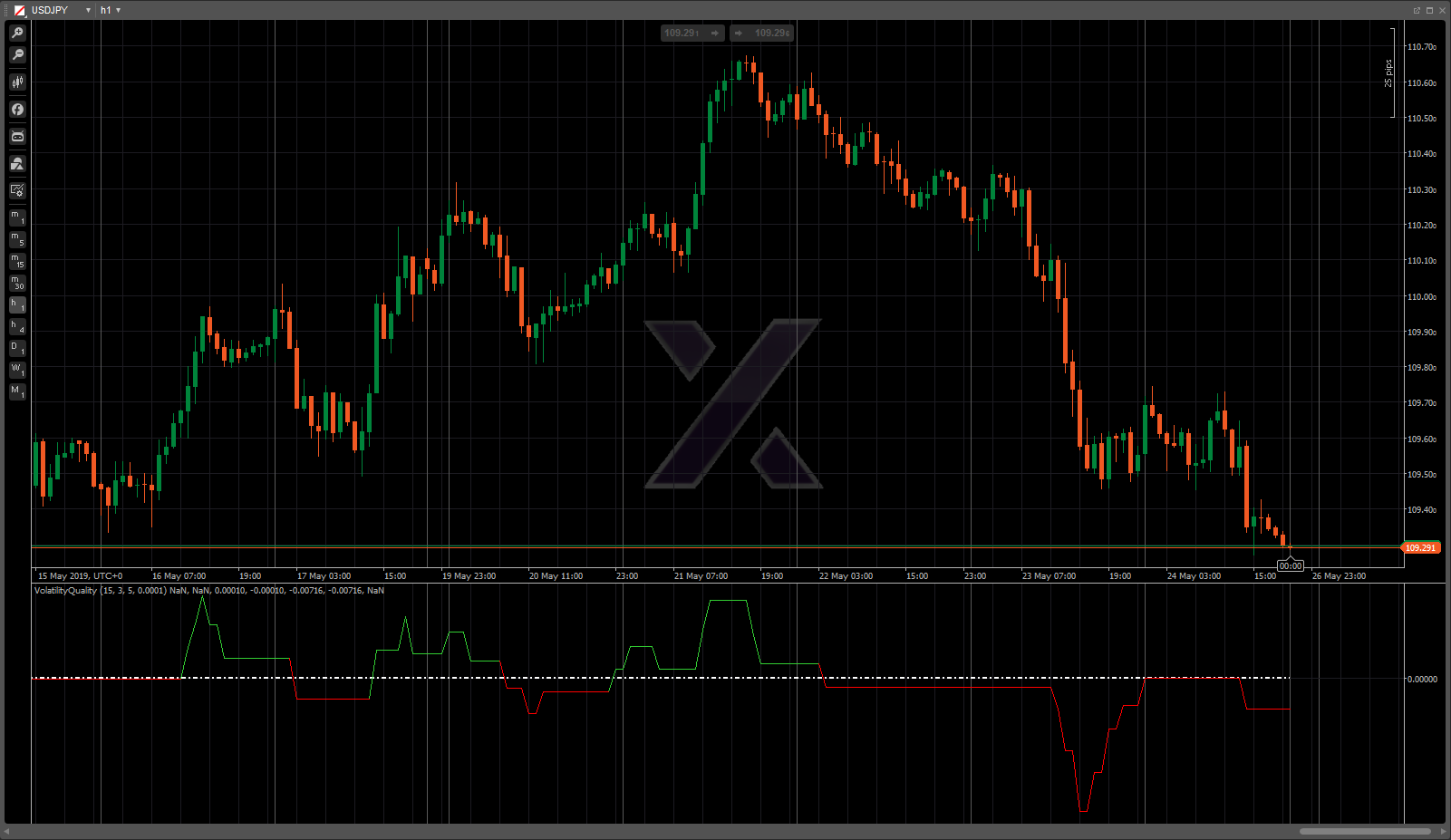Click the 00:00 time marker on axis
1451x840 pixels.
1290,565
